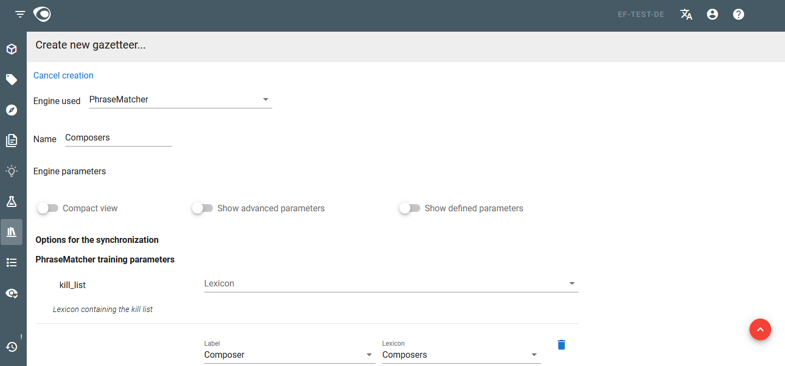Expand the kill_list Lexicon dropdown
This screenshot has height=366, width=785.
[x=391, y=283]
